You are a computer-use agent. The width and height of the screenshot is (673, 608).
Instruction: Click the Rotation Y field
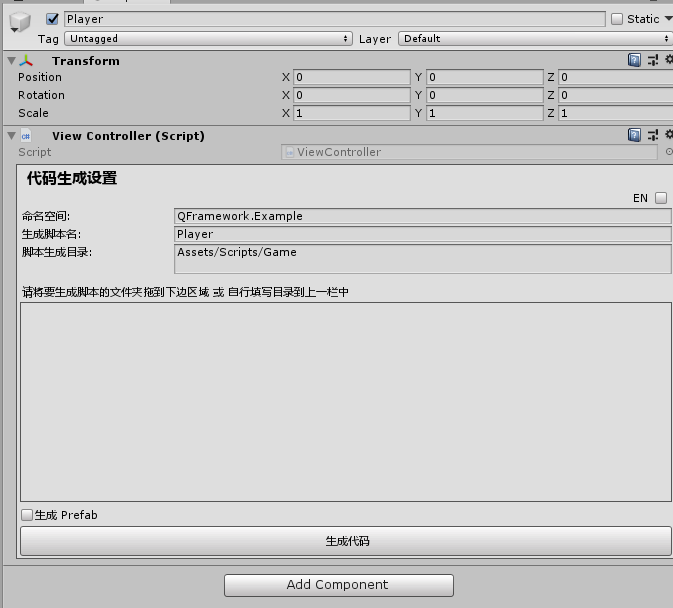(485, 95)
